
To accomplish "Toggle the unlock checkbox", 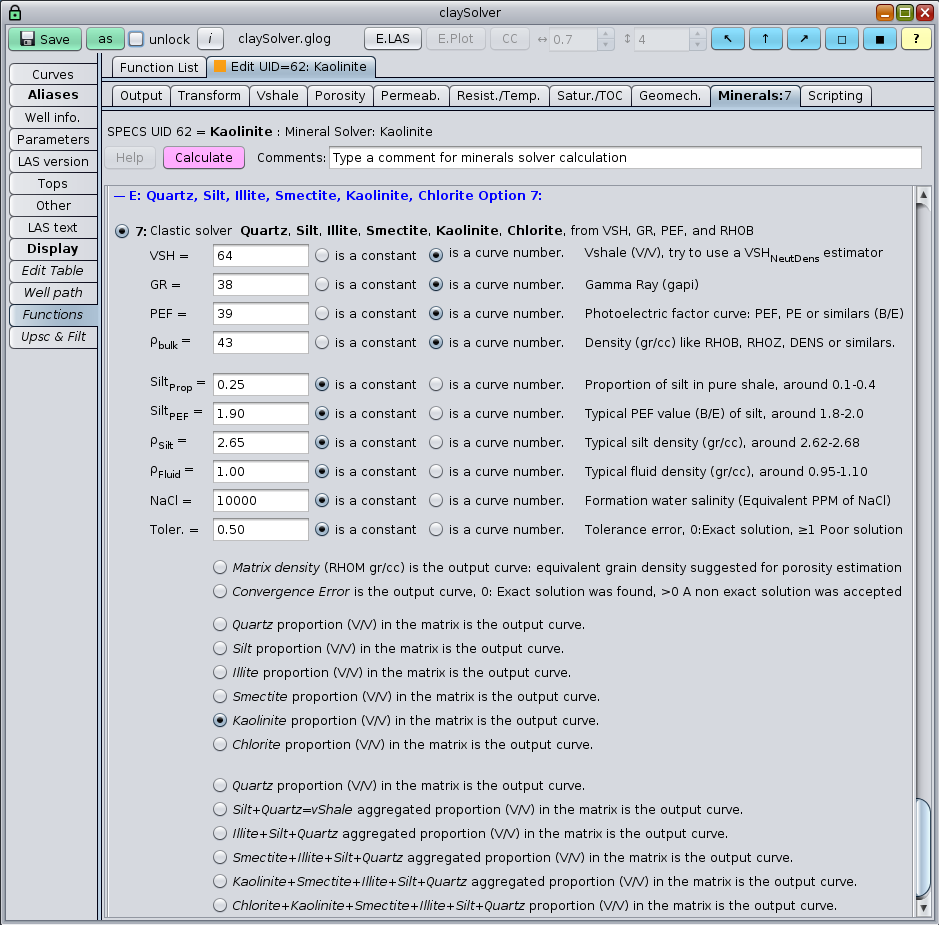I will pos(137,39).
